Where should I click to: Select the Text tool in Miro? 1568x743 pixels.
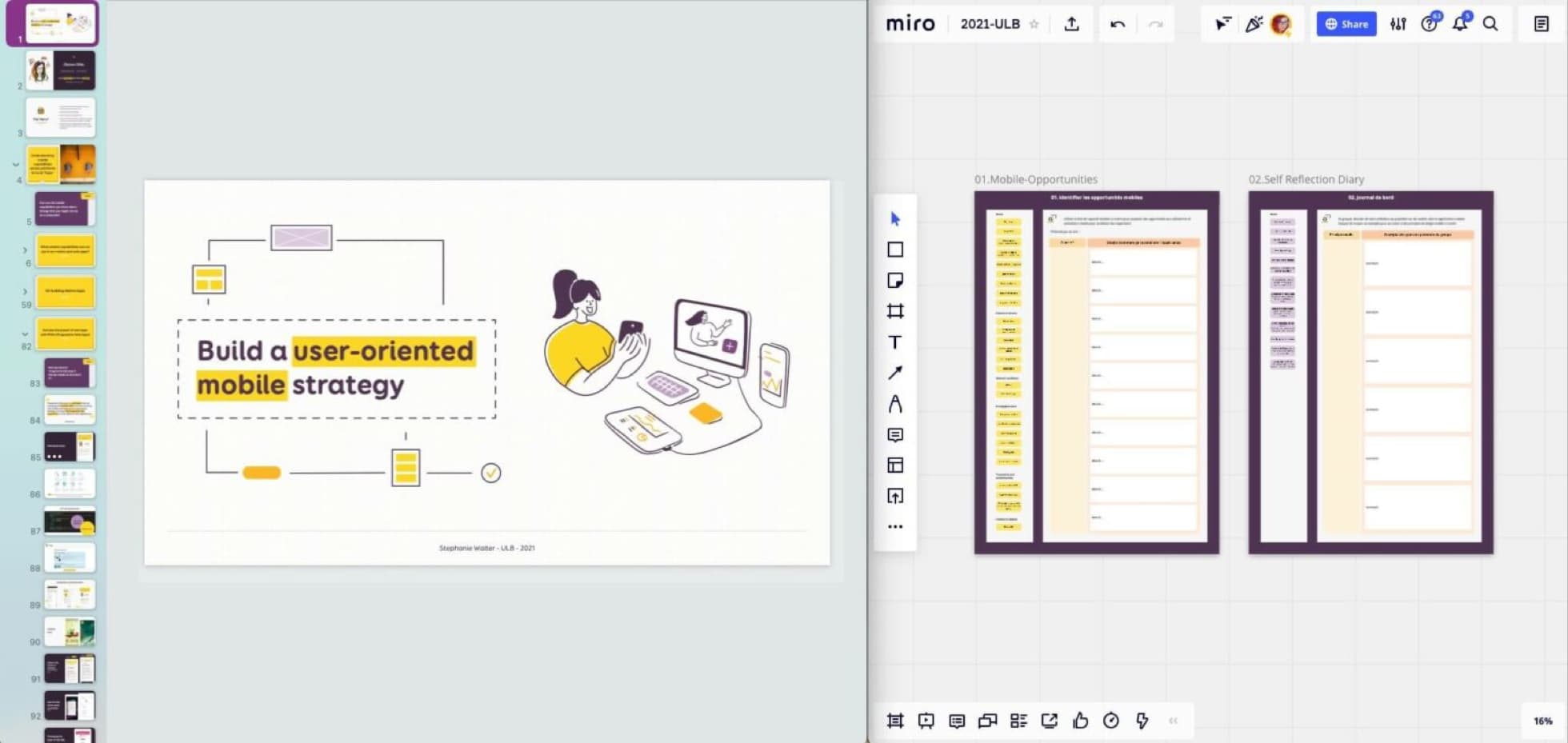895,342
